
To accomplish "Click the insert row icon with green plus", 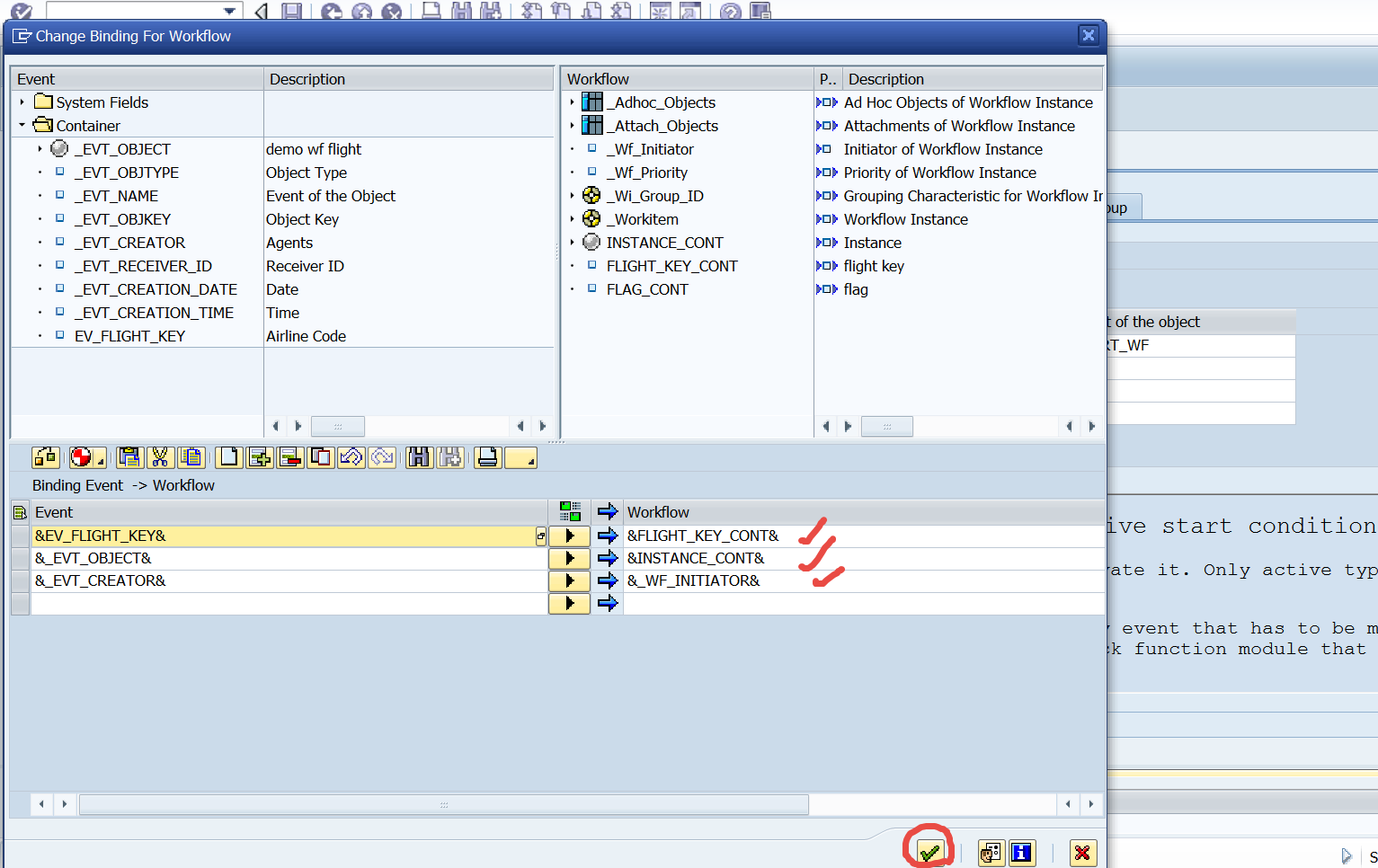I will tap(260, 457).
